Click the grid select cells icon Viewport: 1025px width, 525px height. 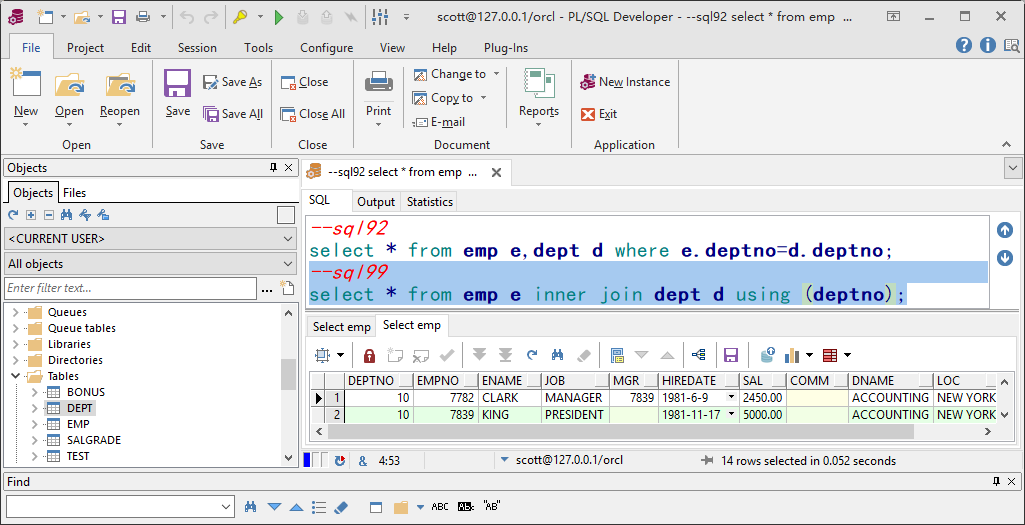(x=322, y=355)
